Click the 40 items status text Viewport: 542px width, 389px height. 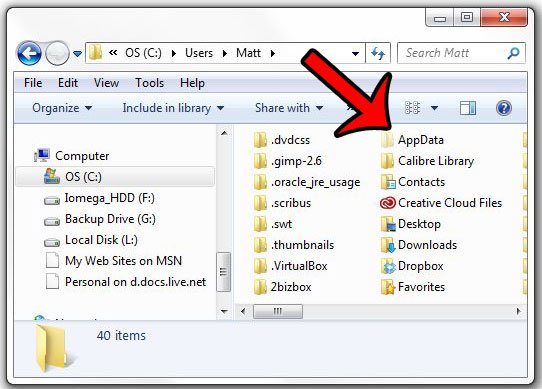tap(121, 335)
